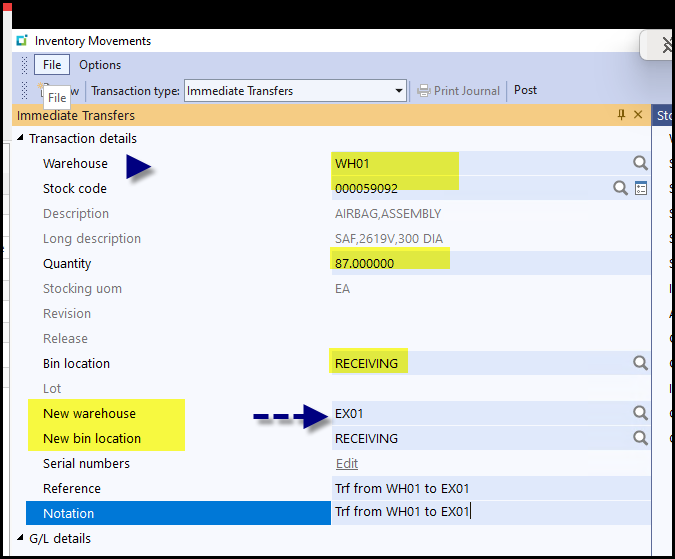Viewport: 675px width, 559px height.
Task: Collapse the Transaction details section
Action: [21, 139]
